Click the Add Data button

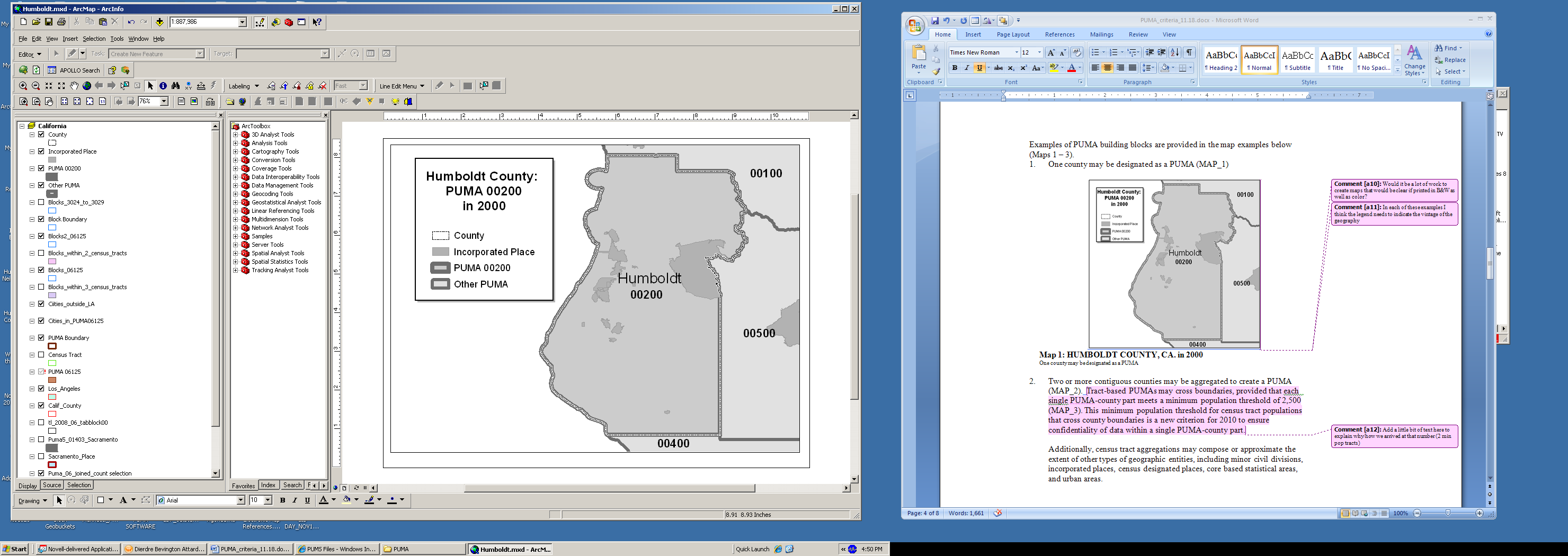point(159,22)
